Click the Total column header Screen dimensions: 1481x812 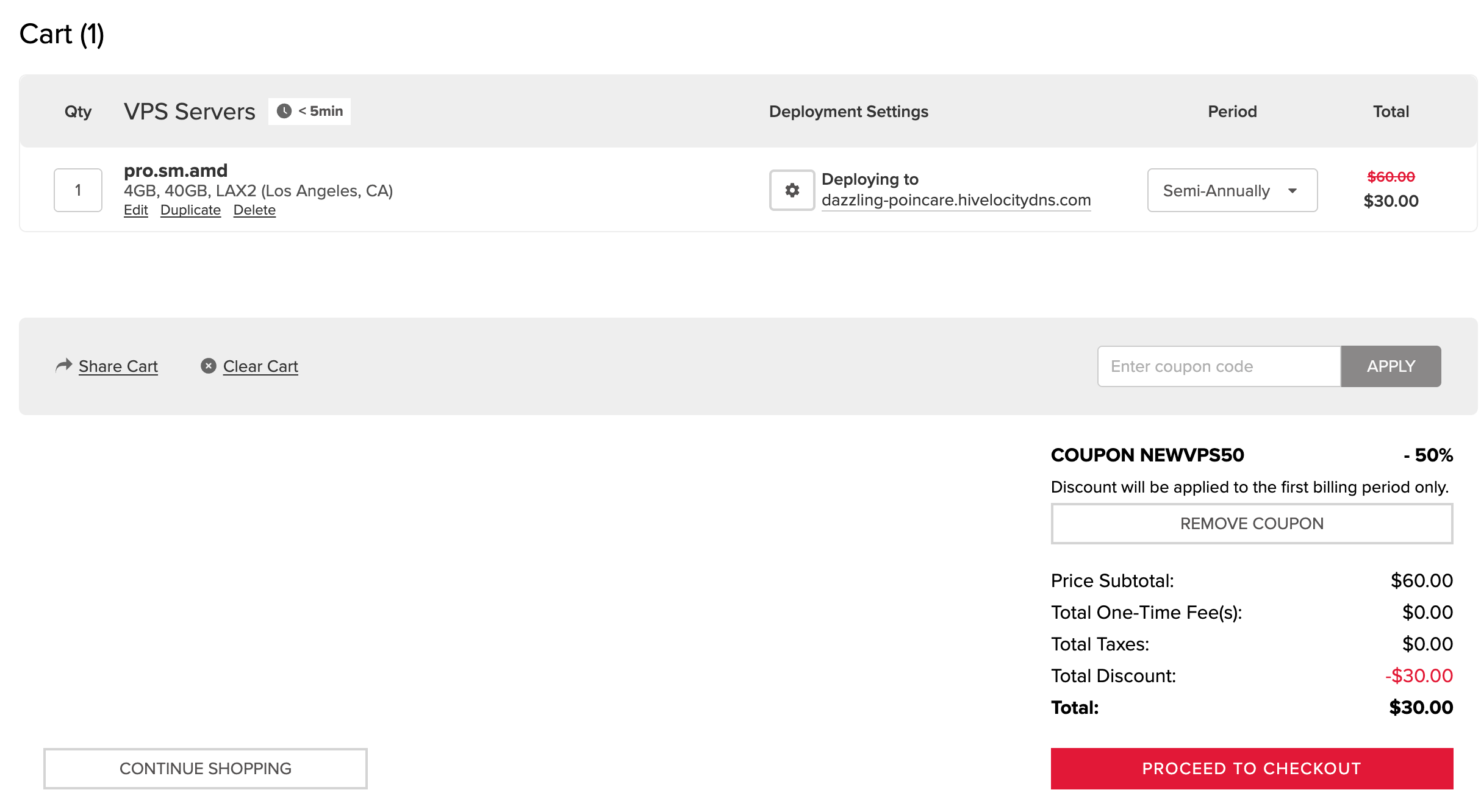1391,112
